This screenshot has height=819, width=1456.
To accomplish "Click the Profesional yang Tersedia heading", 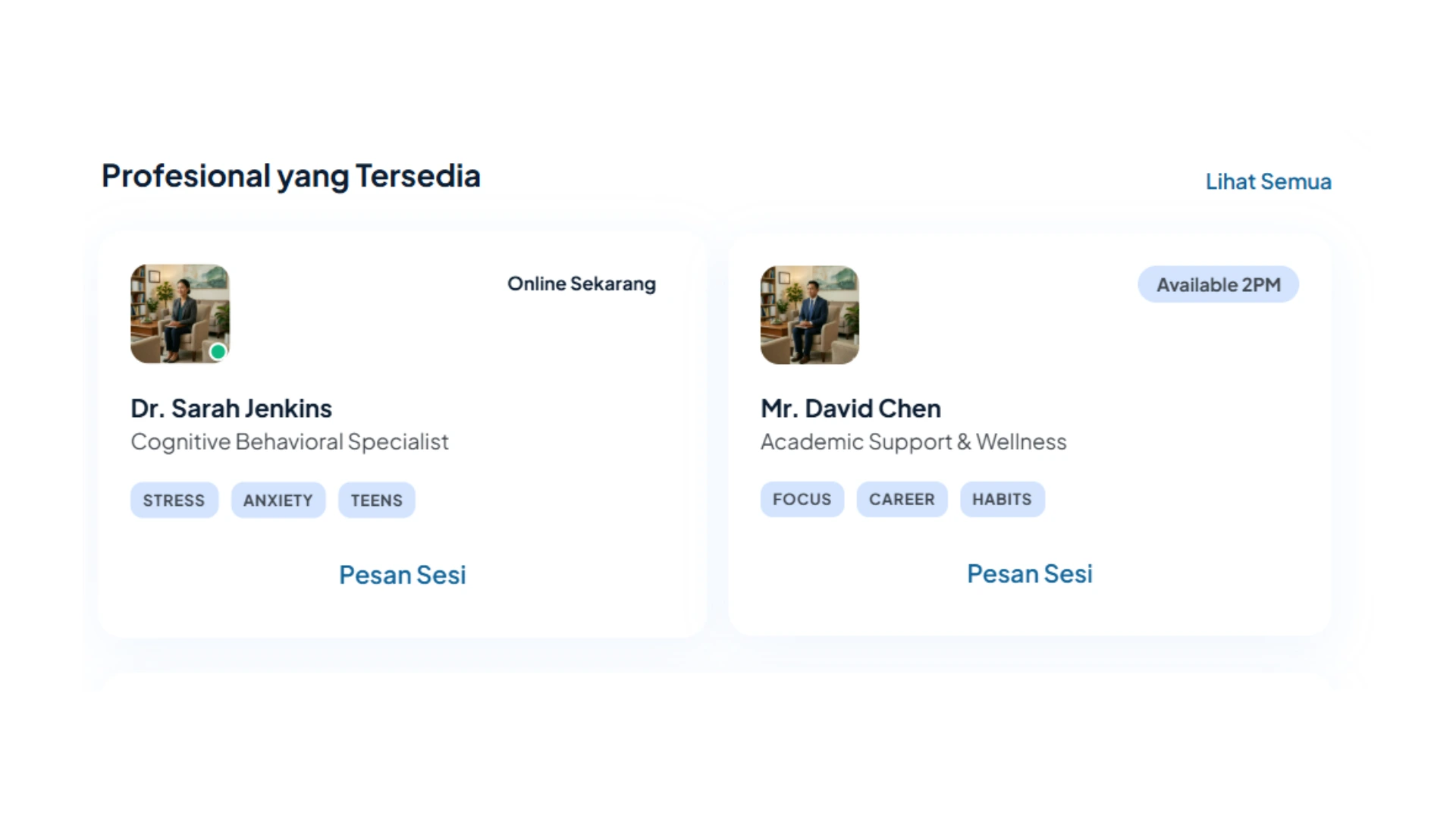I will point(291,177).
